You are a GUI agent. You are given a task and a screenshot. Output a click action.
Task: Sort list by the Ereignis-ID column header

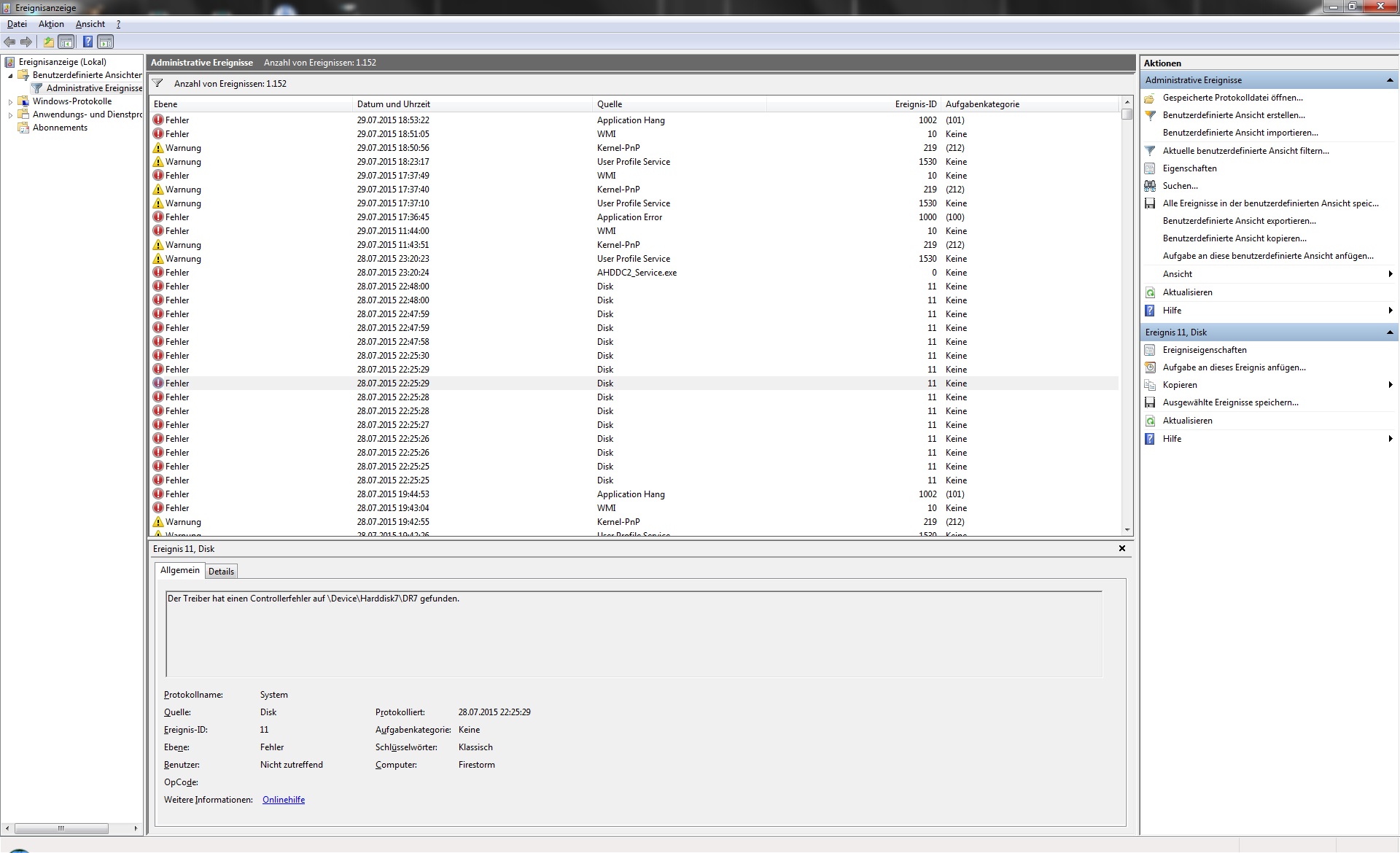pyautogui.click(x=915, y=104)
